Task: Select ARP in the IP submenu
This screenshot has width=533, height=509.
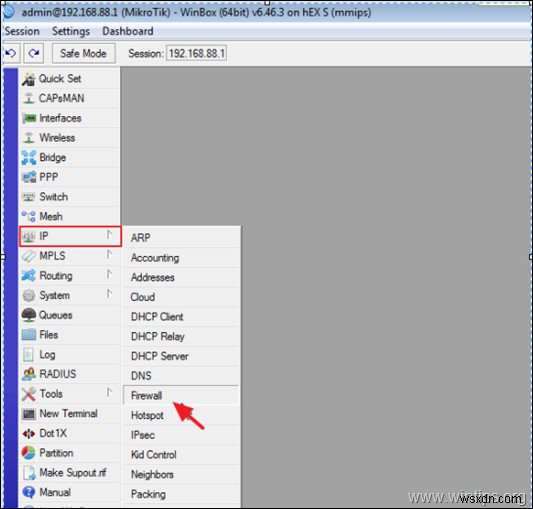Action: 181,238
